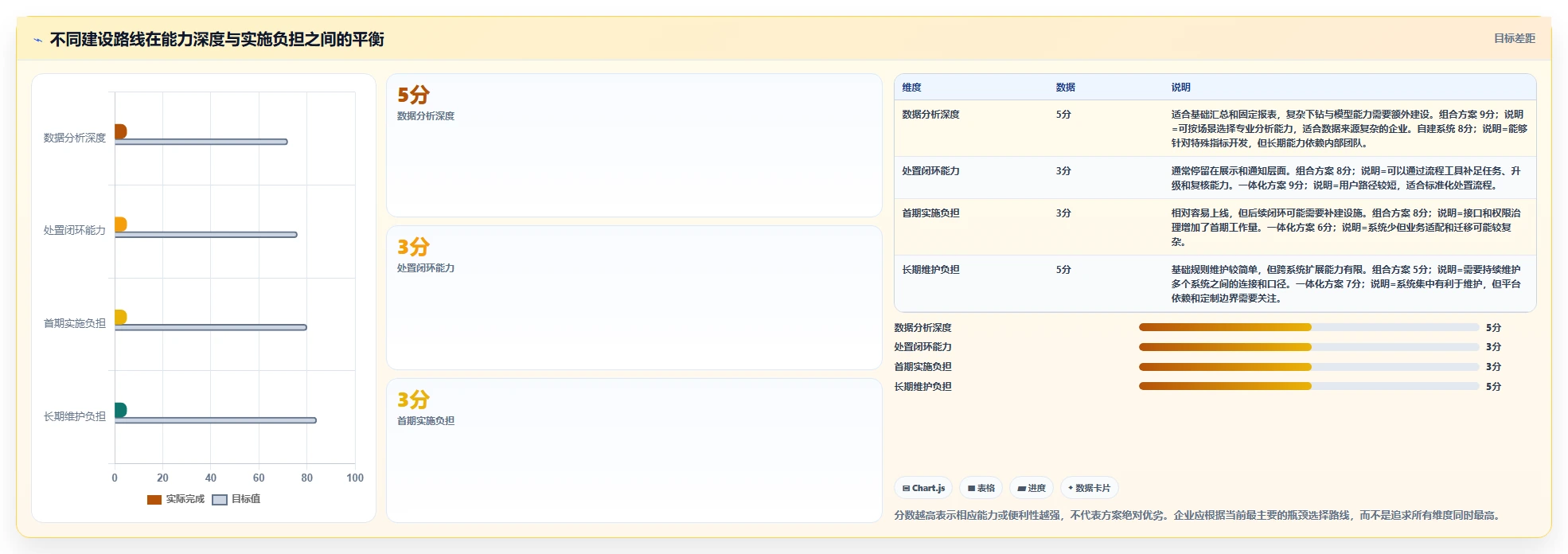The width and height of the screenshot is (1568, 554).
Task: Click the orange actual bar for 处置闭环能力
Action: point(120,224)
